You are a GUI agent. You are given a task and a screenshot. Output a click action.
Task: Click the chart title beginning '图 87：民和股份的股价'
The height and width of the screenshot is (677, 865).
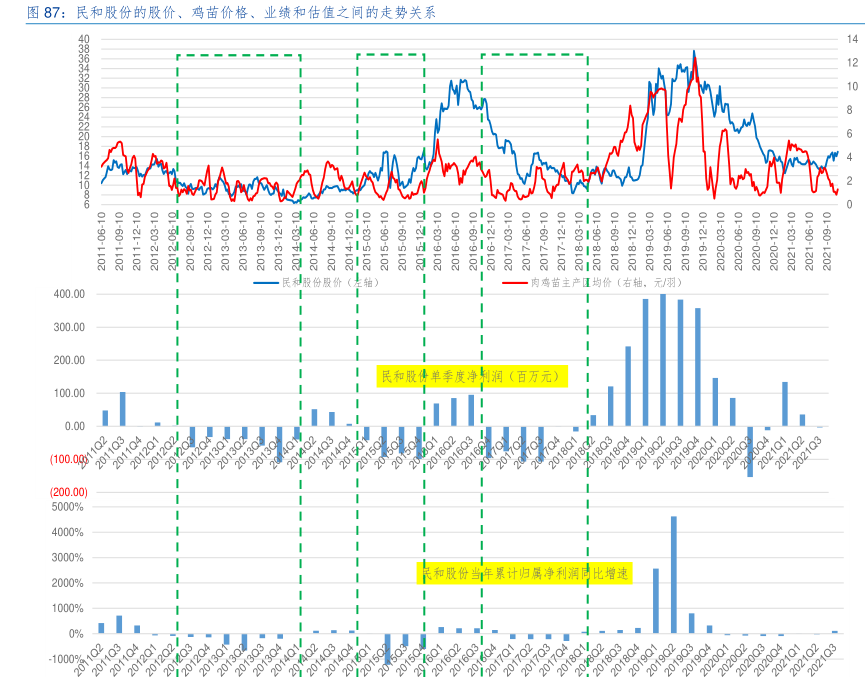click(232, 12)
